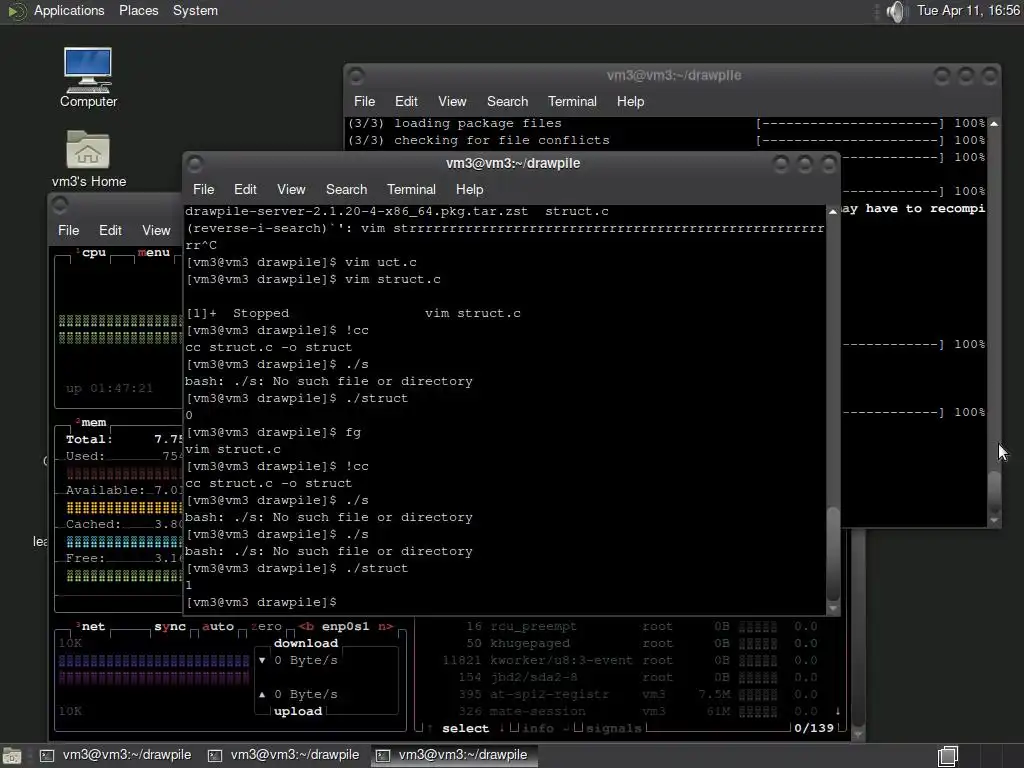Screen dimensions: 1024x768
Task: Open File menu in the btop terminal window
Action: click(x=69, y=231)
